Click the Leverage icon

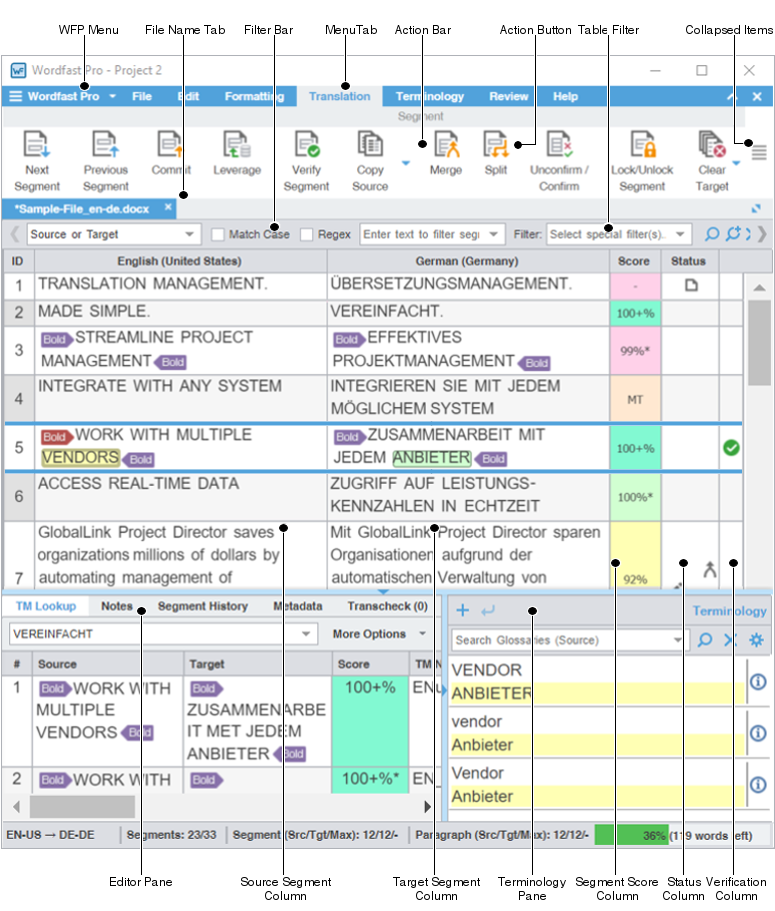(236, 144)
